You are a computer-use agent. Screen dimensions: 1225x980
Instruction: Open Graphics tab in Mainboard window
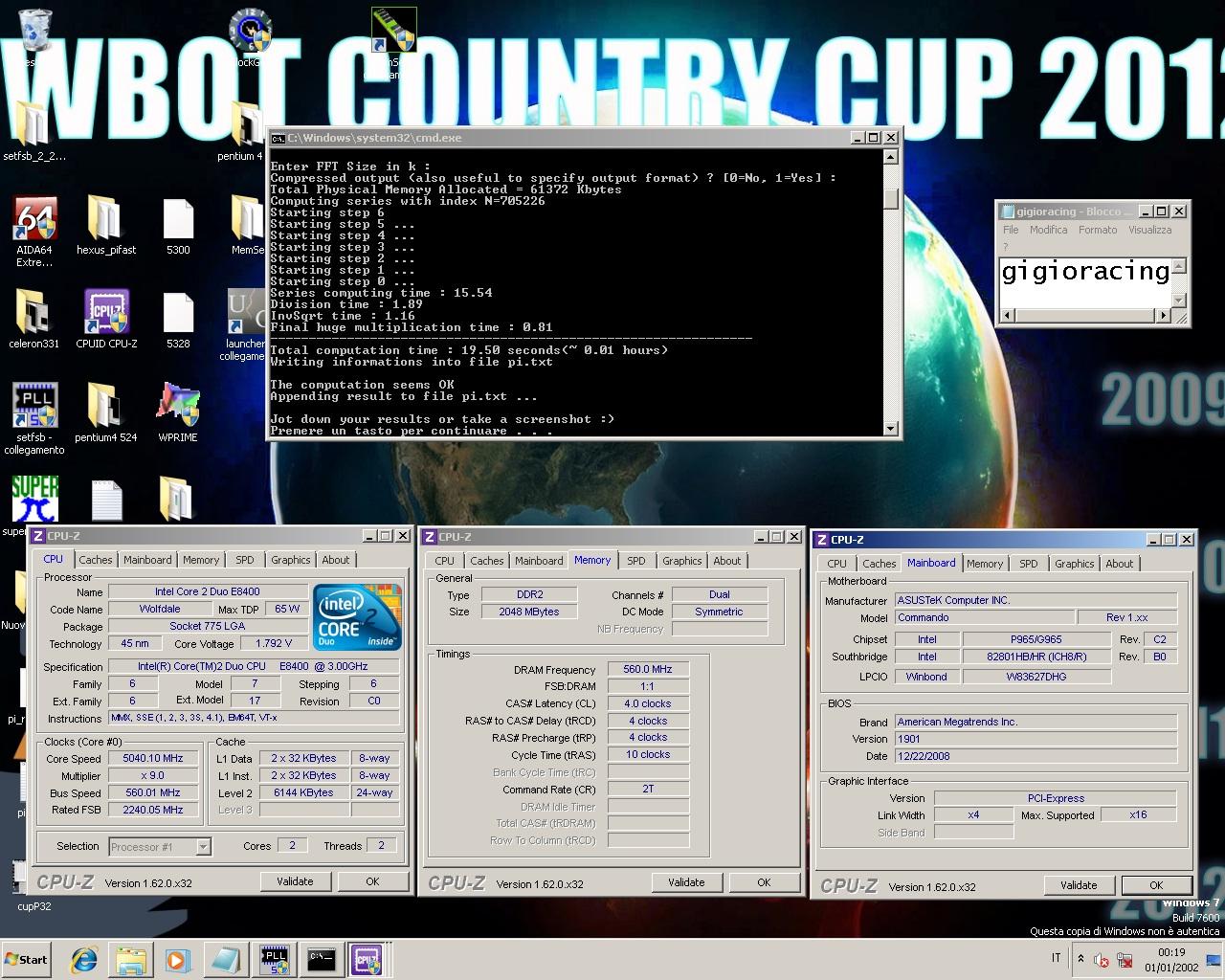click(x=1074, y=564)
